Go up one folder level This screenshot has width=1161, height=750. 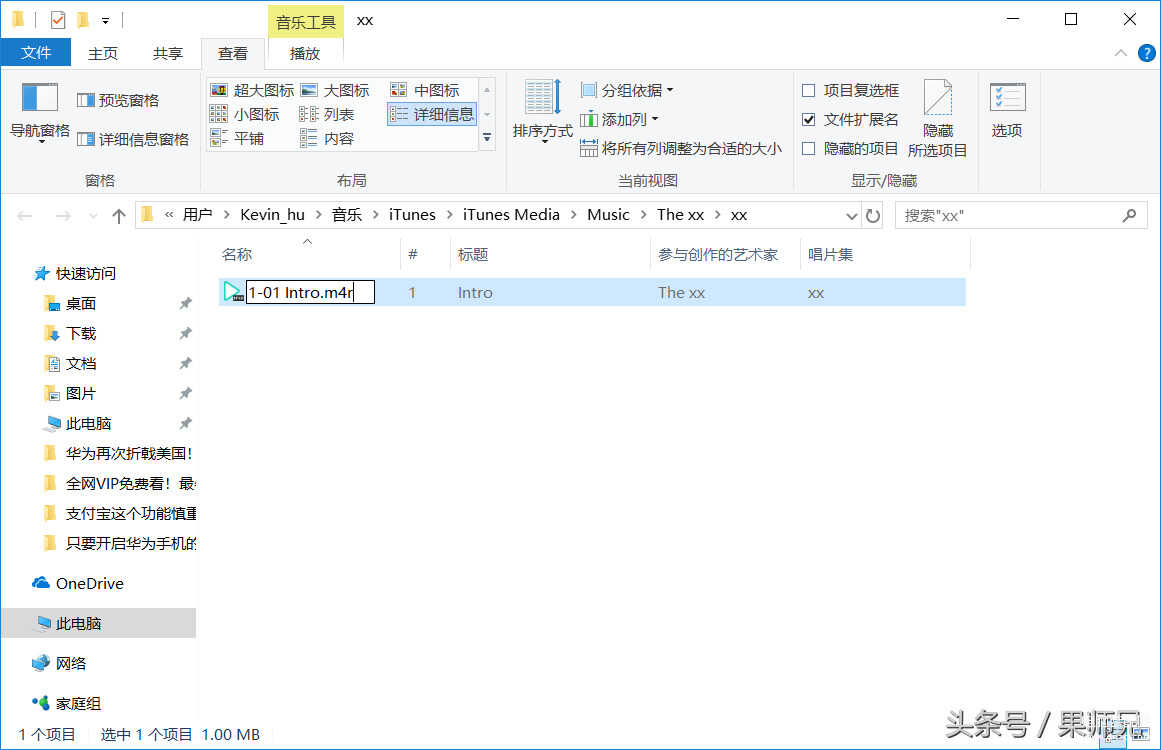pos(118,215)
